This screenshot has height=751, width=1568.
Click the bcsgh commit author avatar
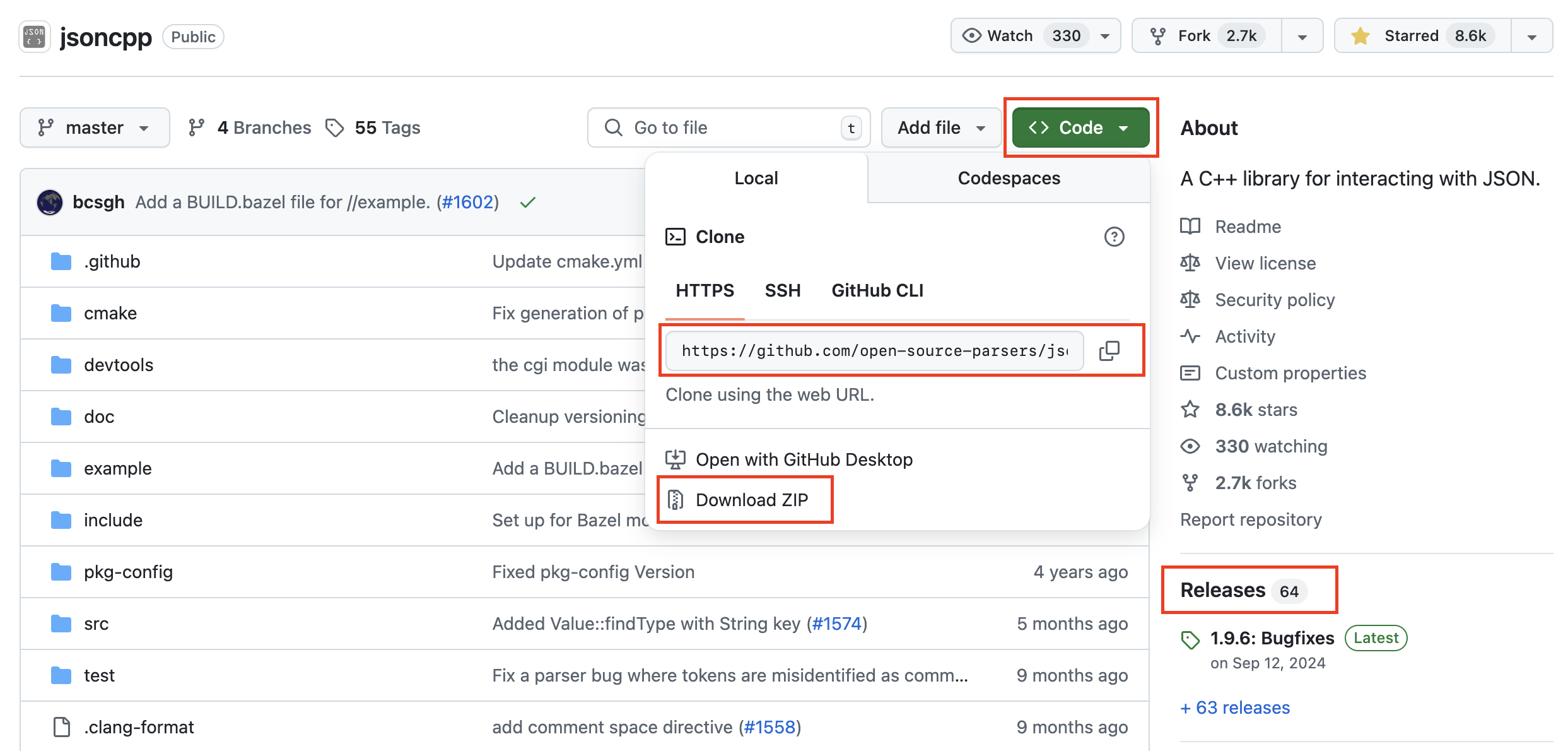50,203
